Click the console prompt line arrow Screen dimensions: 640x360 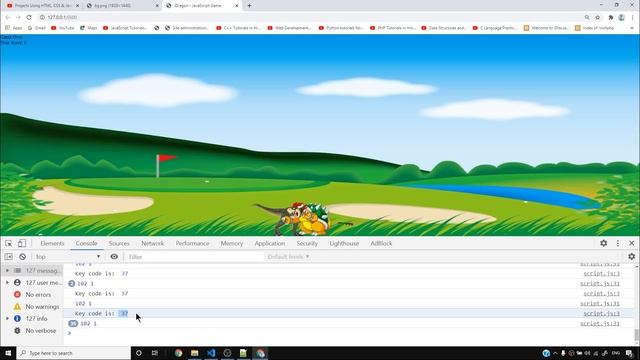69,333
